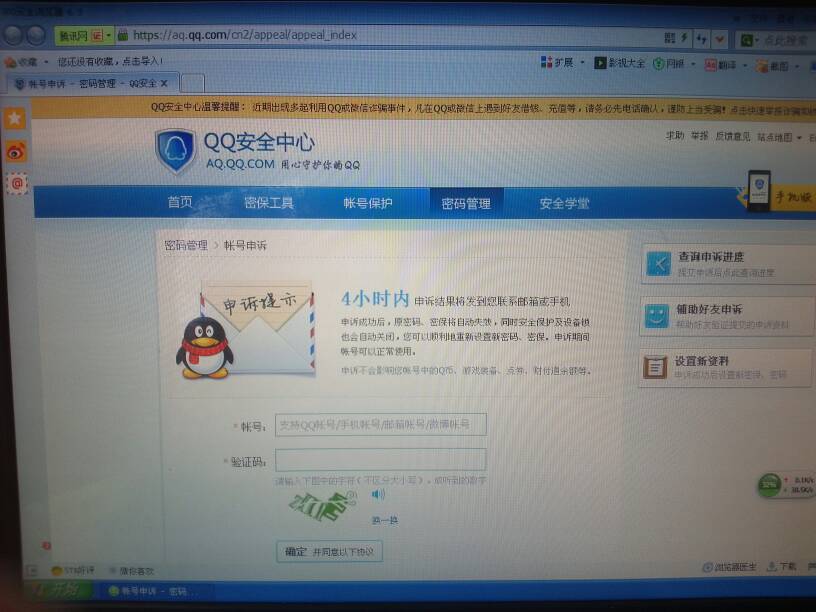Click the mobile version phone banner
The height and width of the screenshot is (612, 816).
(777, 193)
